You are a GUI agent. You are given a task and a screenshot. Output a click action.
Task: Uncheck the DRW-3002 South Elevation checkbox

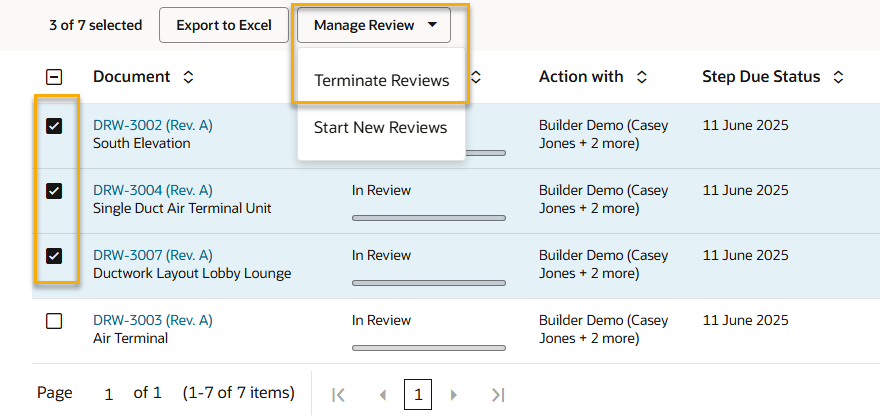pos(55,126)
